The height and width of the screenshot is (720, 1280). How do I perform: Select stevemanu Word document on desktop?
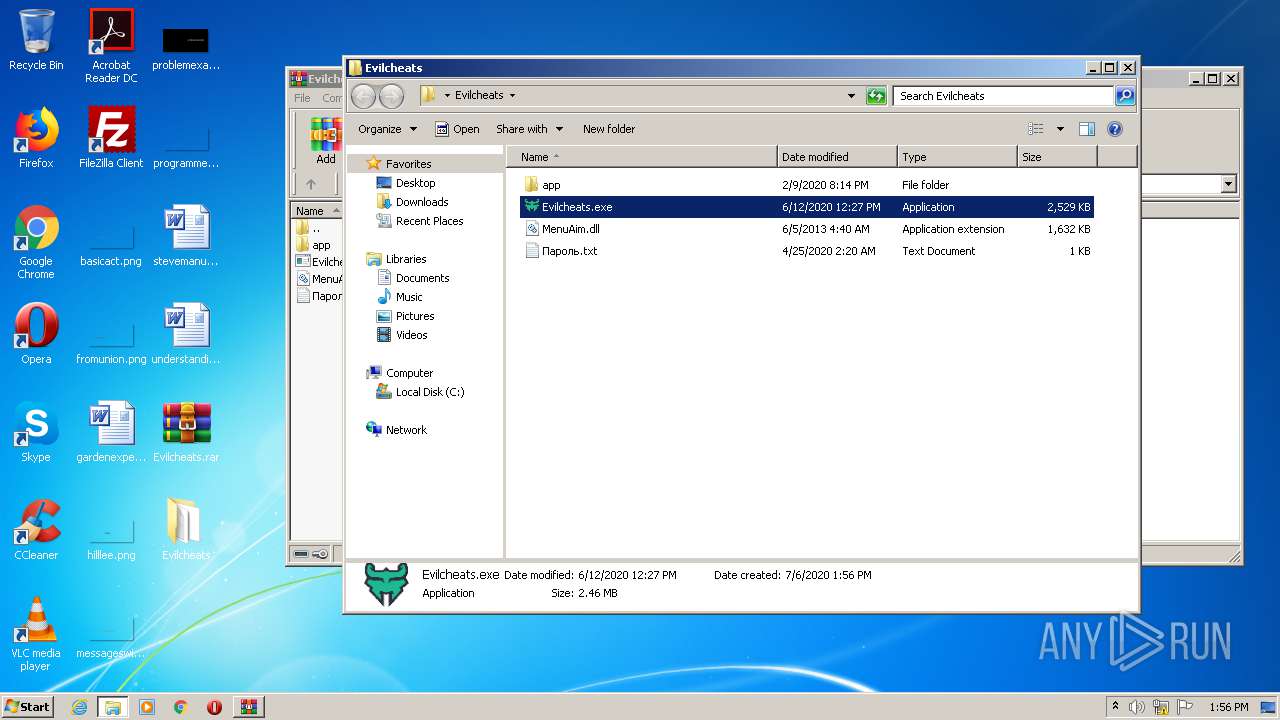[186, 236]
